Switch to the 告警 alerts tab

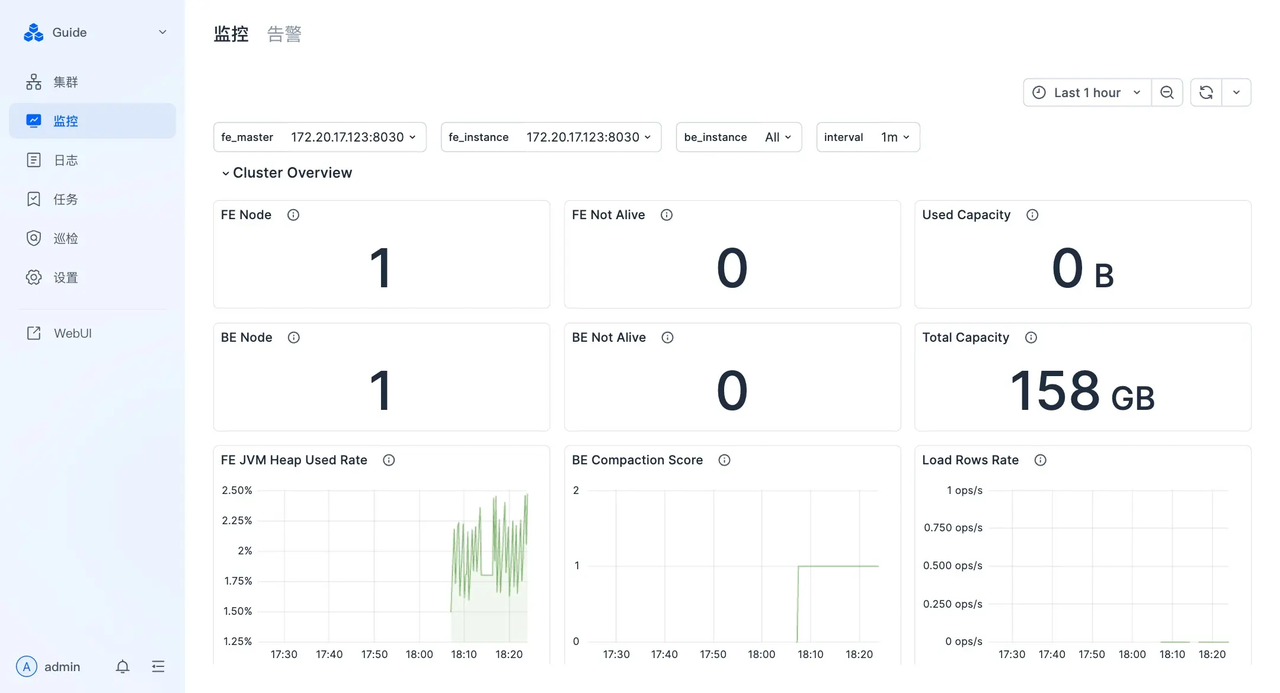[x=284, y=34]
